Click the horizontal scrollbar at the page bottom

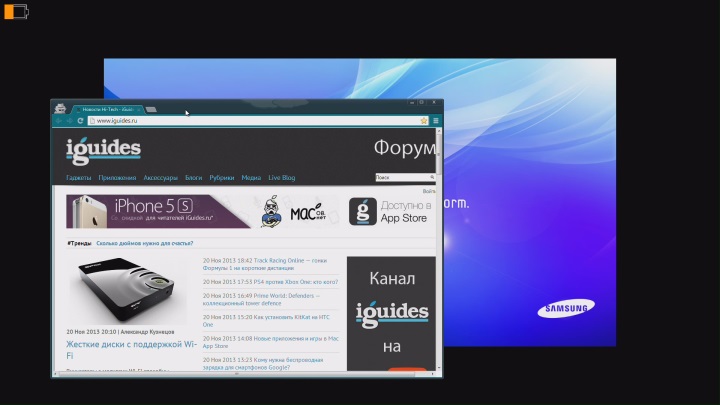(x=236, y=374)
